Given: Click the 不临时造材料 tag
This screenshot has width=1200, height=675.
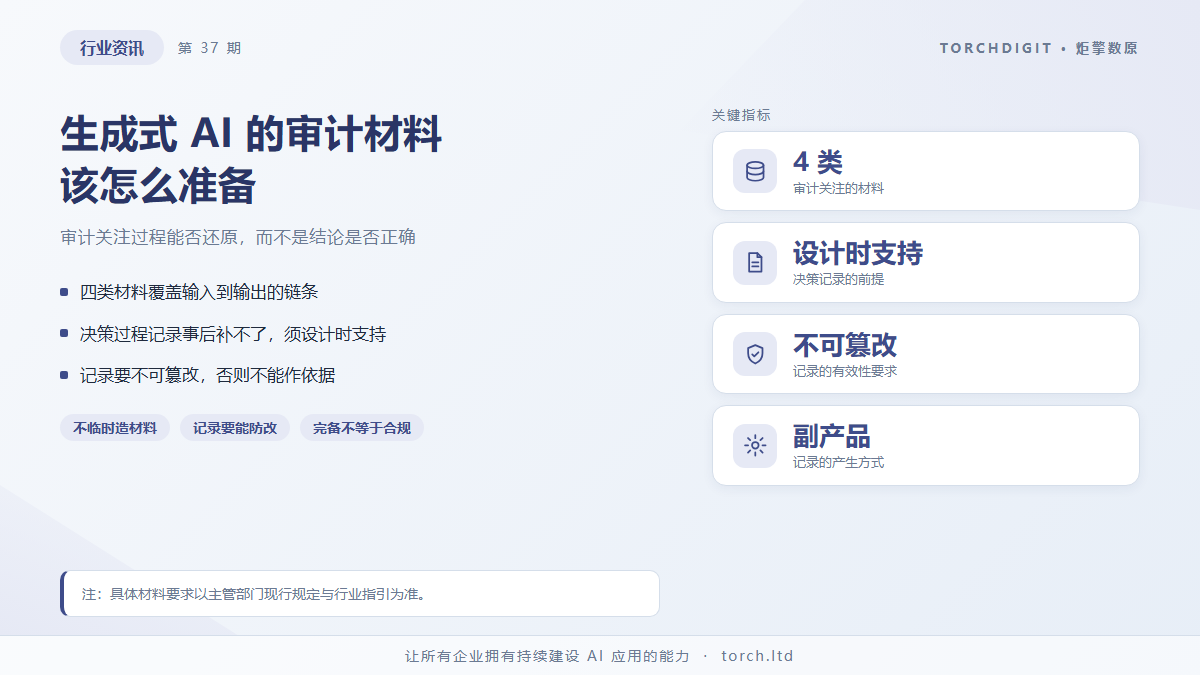Looking at the screenshot, I should point(115,428).
